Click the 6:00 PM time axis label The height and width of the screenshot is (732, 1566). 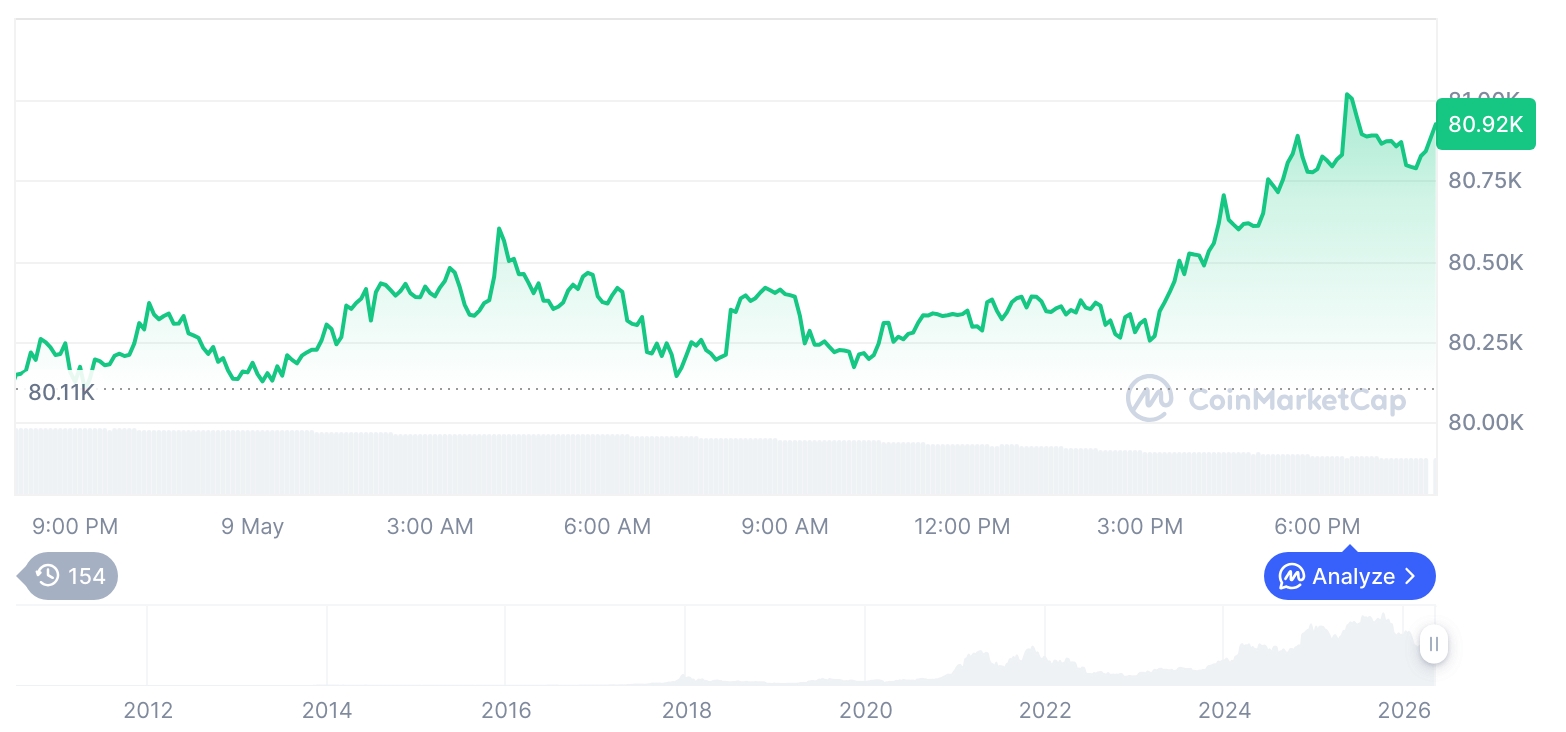click(1317, 526)
